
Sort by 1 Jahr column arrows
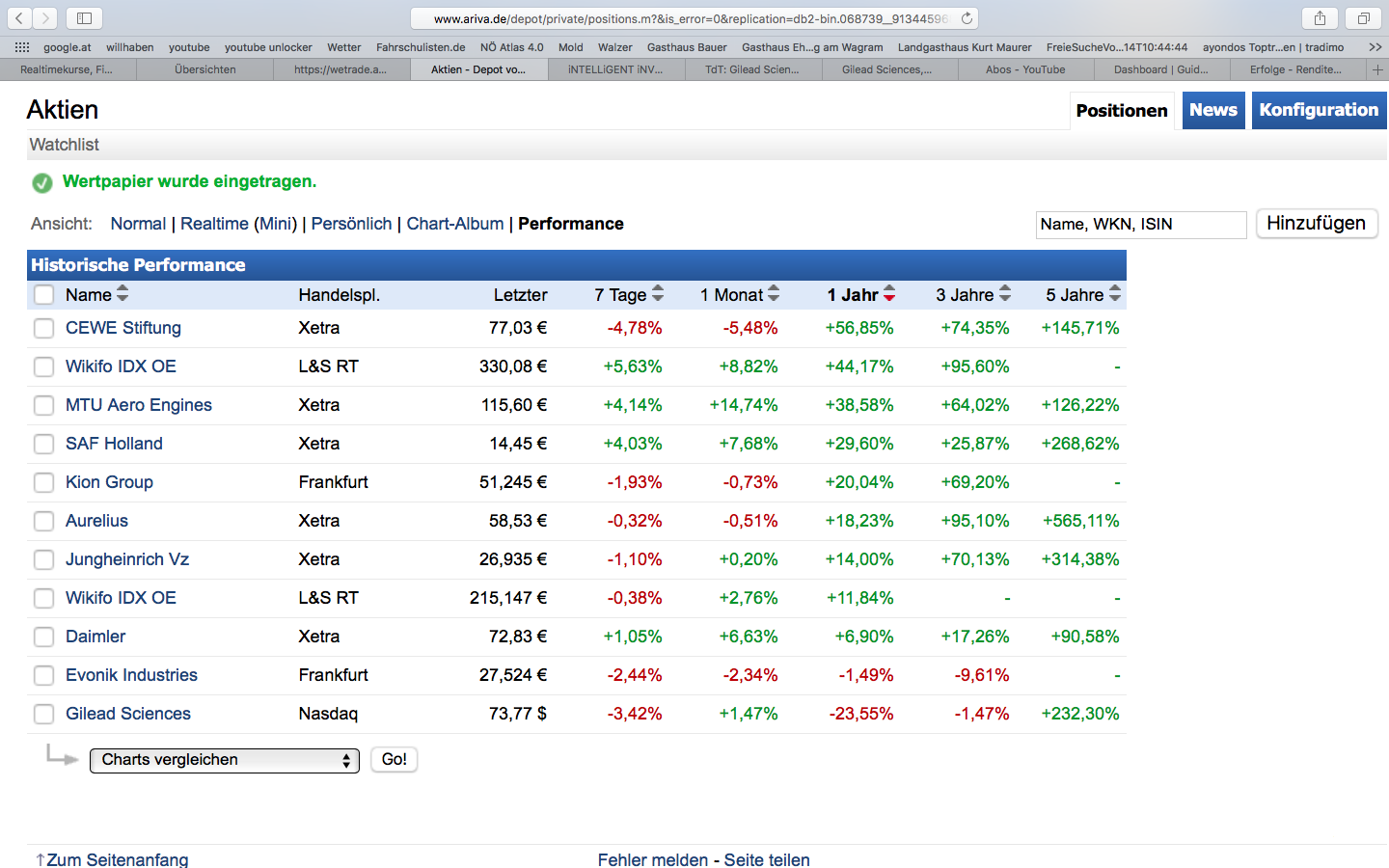point(889,294)
